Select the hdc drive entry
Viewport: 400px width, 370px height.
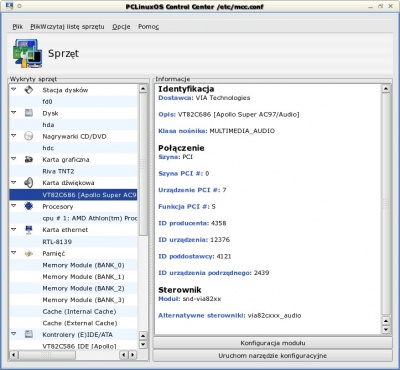tap(73, 148)
